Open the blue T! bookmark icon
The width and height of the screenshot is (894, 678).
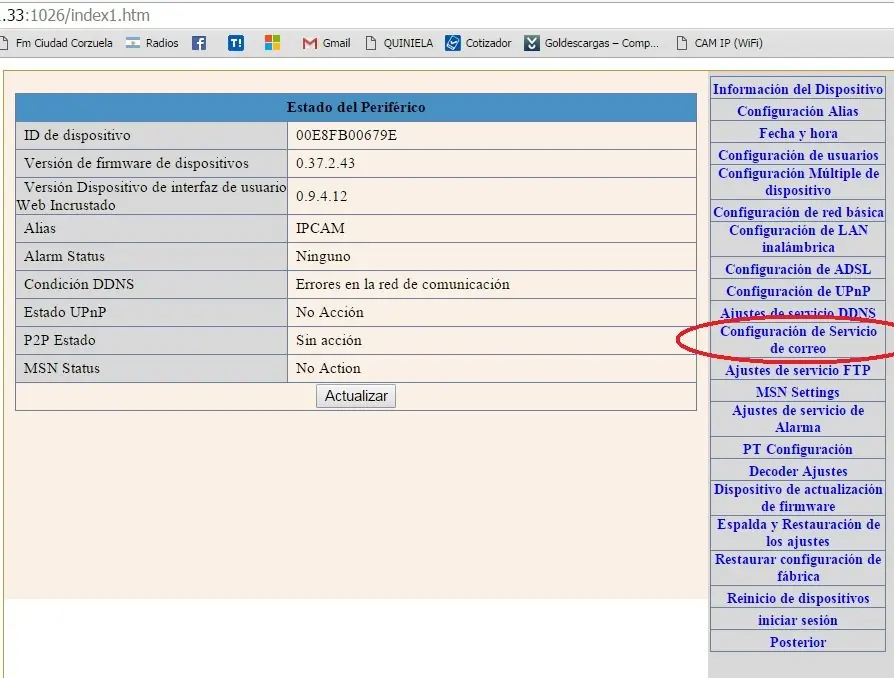pos(236,43)
